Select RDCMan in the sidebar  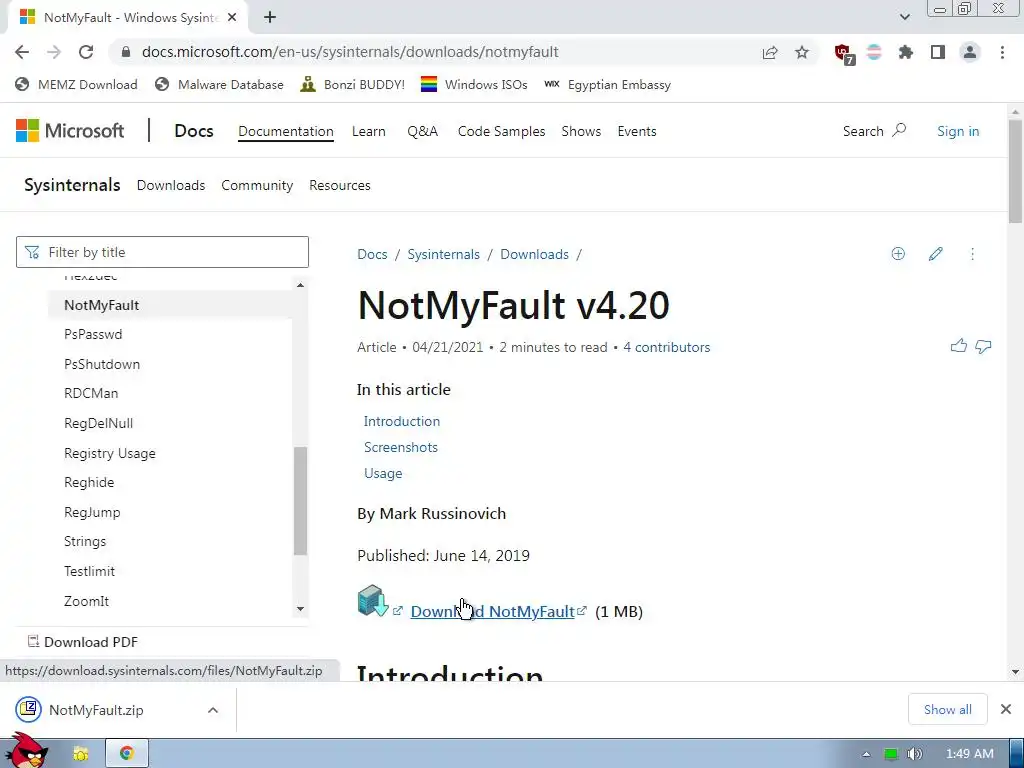pos(91,394)
